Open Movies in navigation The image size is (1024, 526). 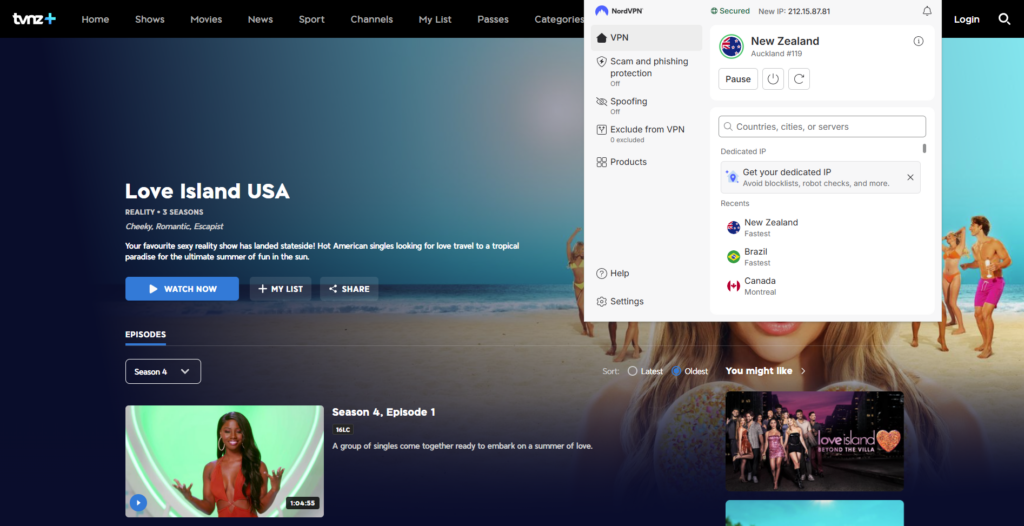click(x=206, y=19)
